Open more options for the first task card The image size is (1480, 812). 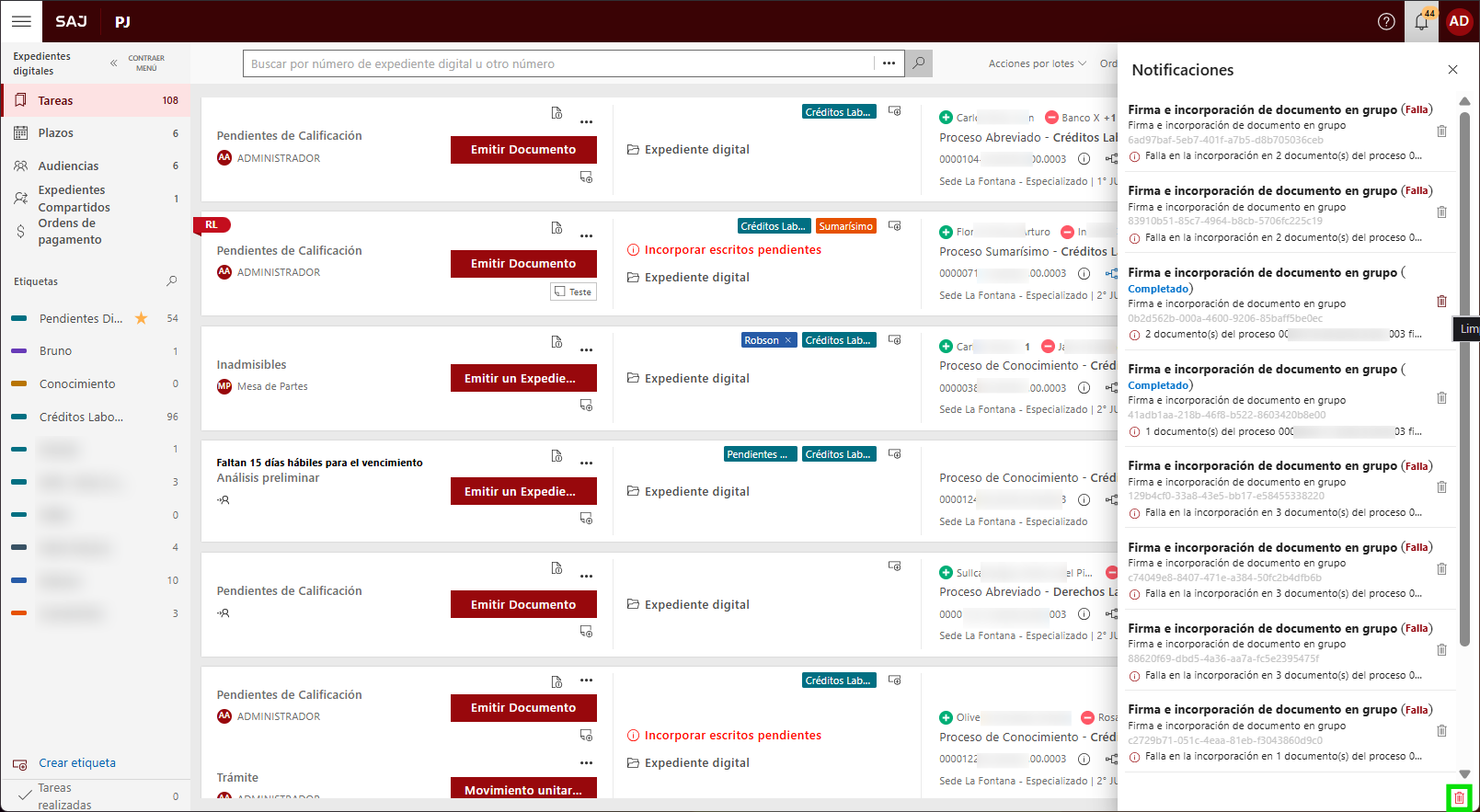coord(586,122)
